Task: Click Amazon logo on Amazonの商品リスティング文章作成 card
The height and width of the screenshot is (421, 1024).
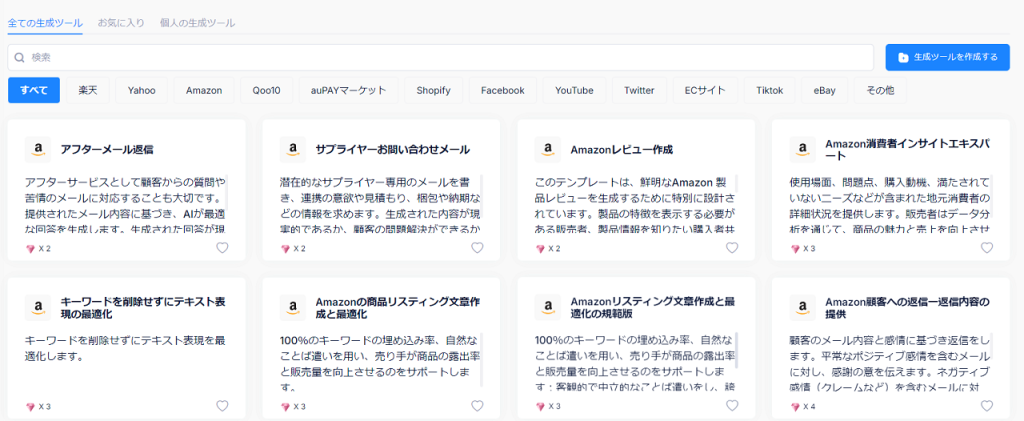Action: (x=293, y=307)
